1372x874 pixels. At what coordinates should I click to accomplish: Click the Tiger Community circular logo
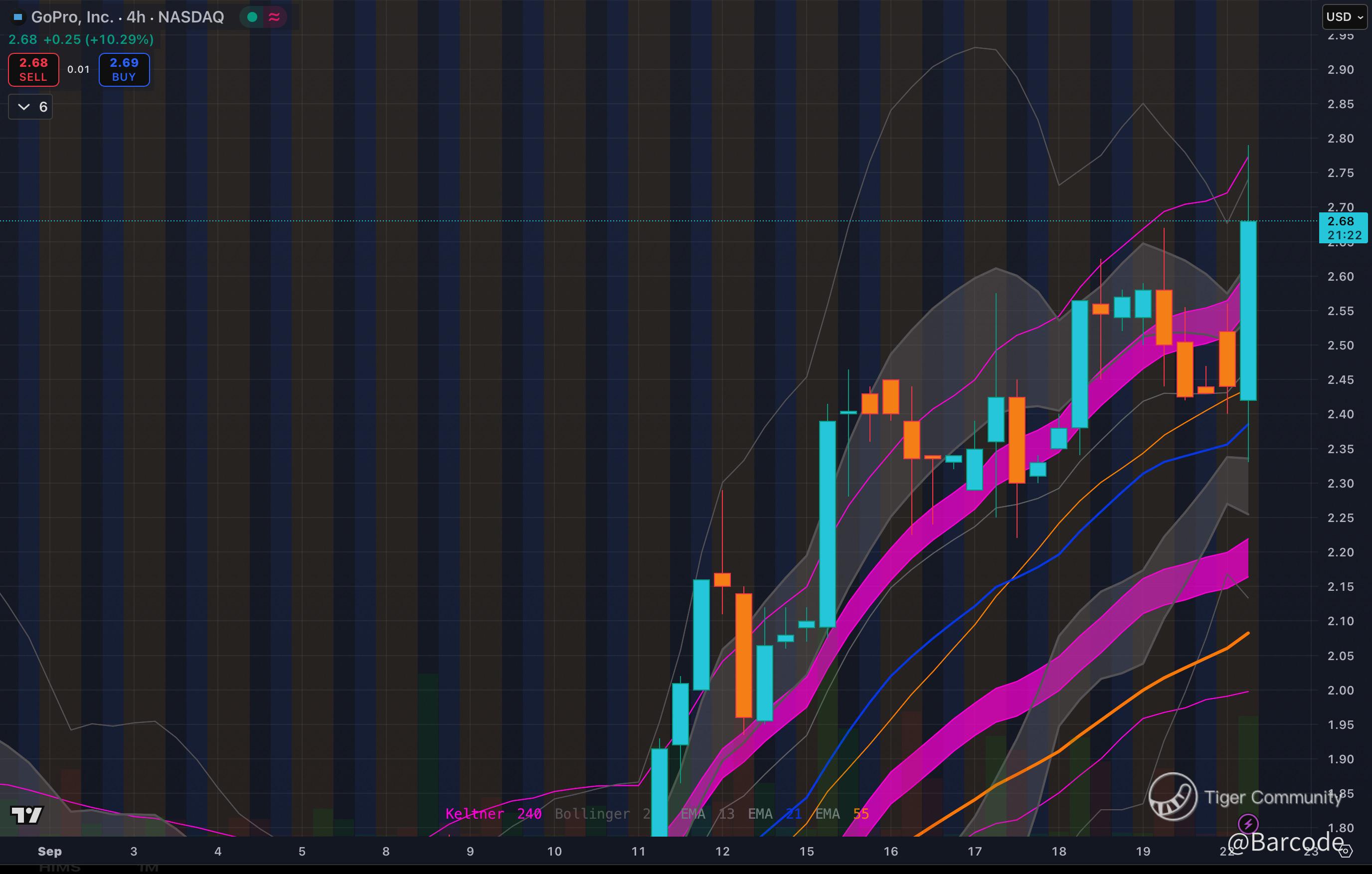pyautogui.click(x=1172, y=797)
